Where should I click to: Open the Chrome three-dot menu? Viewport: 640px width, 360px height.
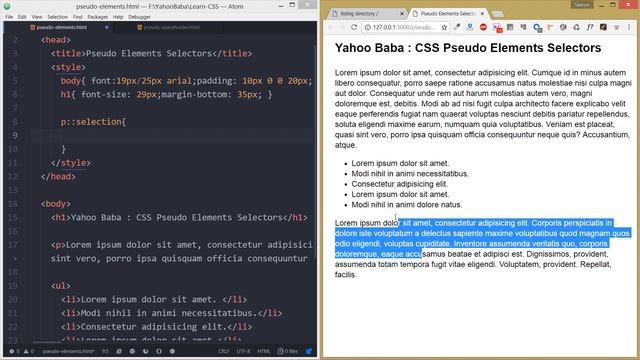coord(629,27)
